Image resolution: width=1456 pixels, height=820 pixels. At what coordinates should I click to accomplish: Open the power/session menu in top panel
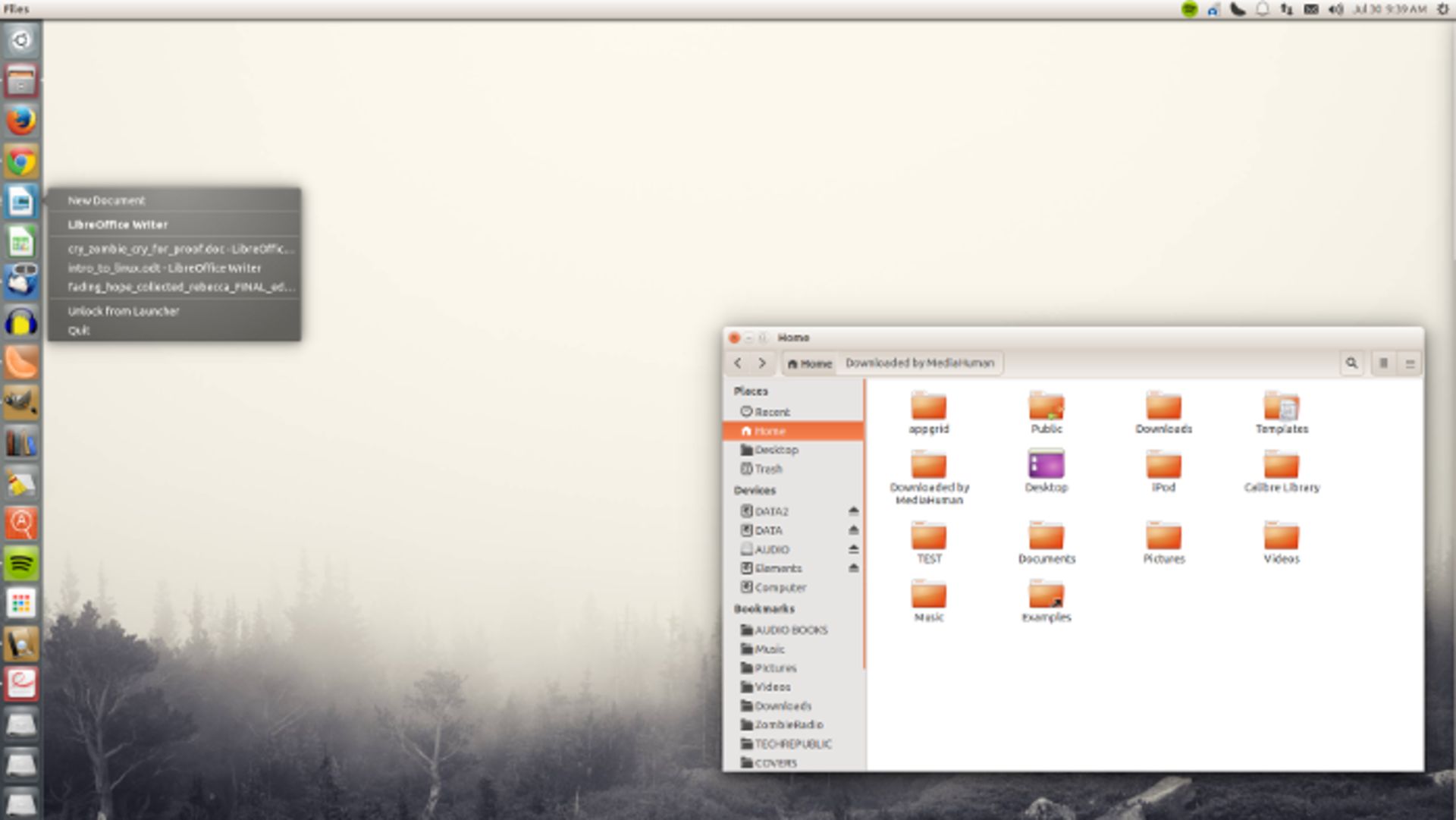1442,9
